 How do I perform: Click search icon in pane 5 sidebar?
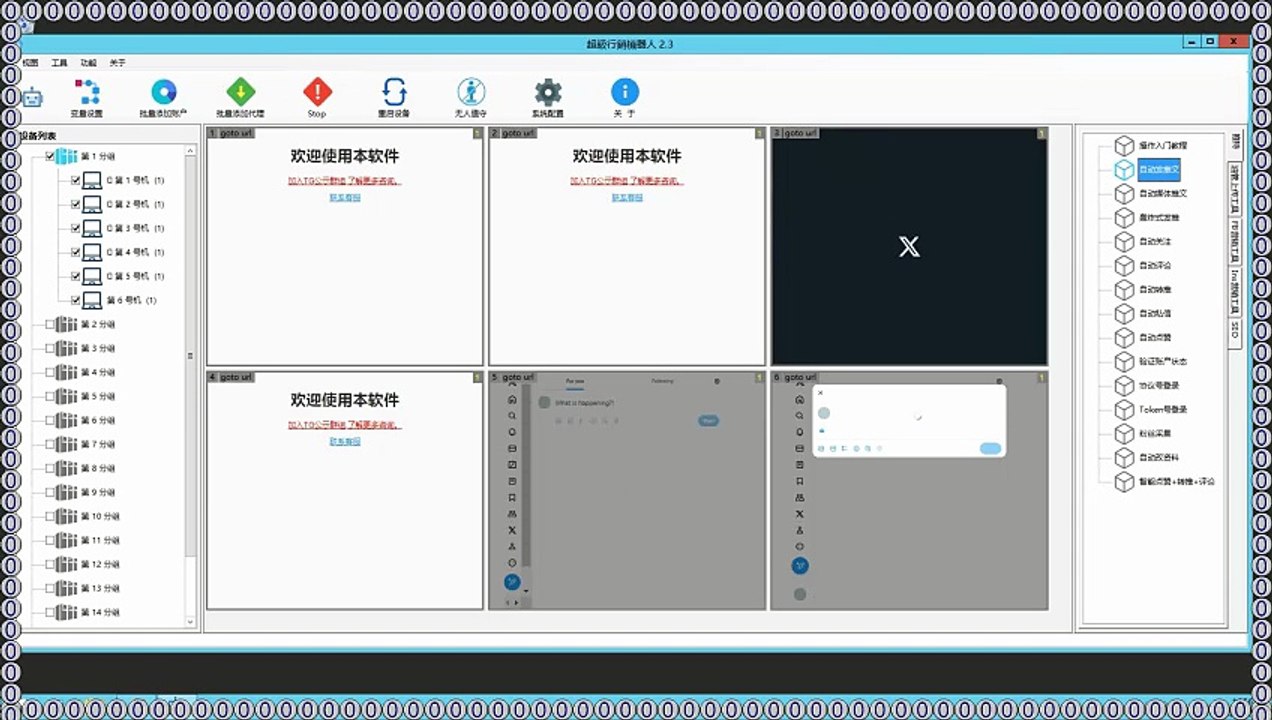[x=512, y=415]
